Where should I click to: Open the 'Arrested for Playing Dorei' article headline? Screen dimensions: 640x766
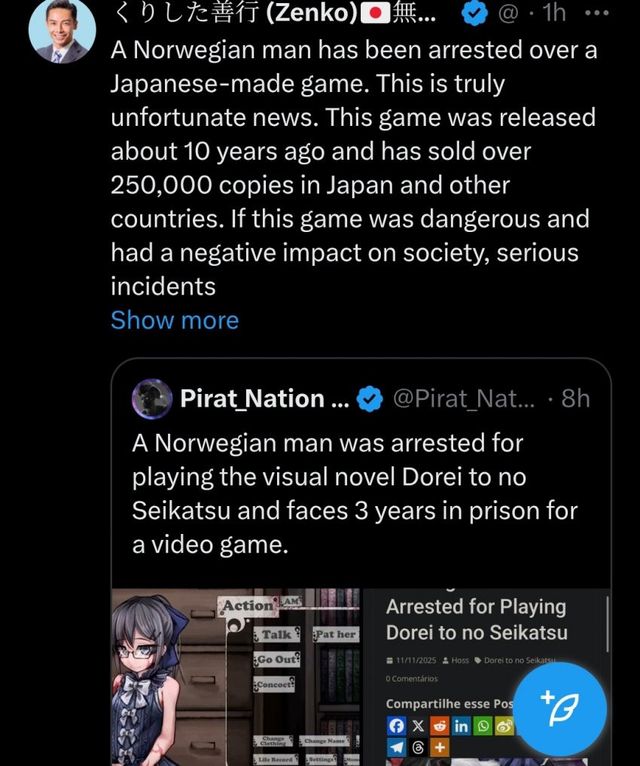click(476, 619)
